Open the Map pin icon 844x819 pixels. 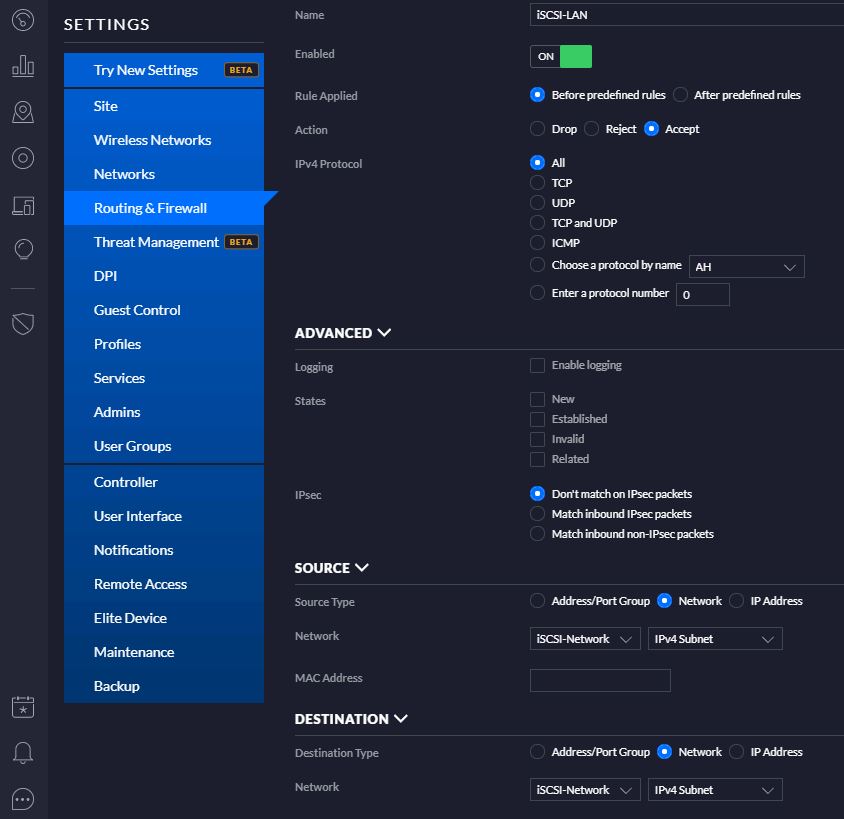pyautogui.click(x=23, y=112)
